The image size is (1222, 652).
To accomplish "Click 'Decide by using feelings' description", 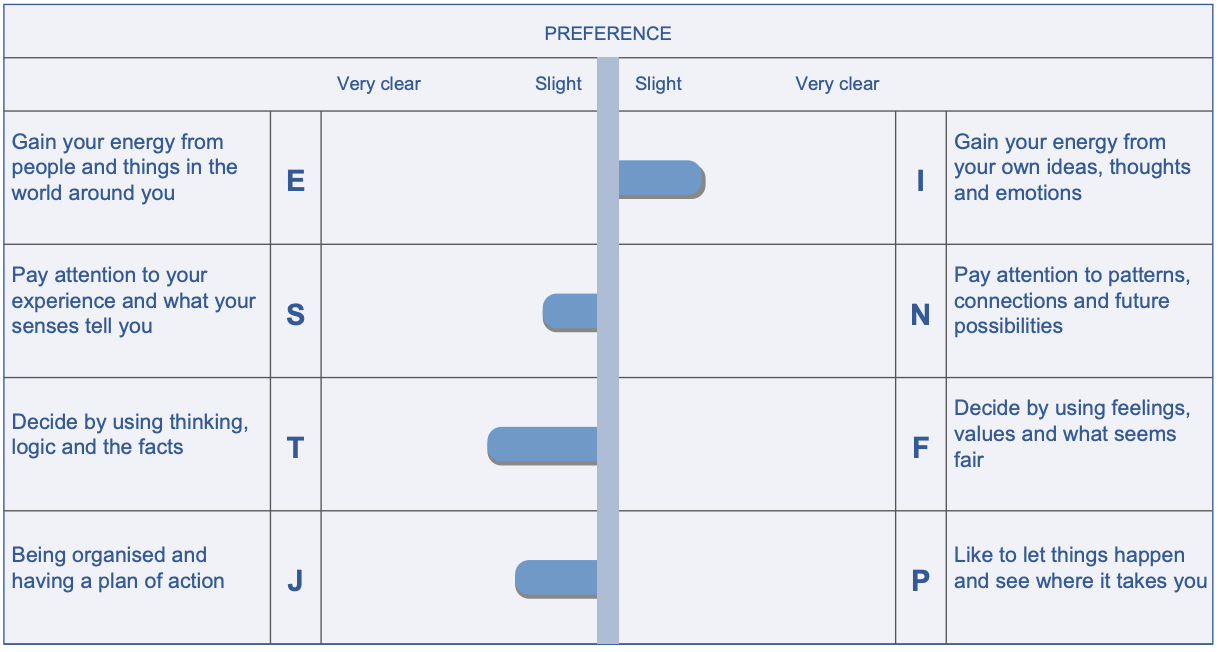I will 1071,434.
